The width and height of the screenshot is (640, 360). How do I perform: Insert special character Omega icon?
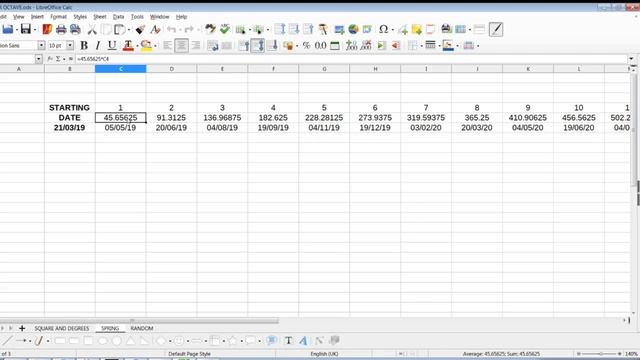[383, 29]
